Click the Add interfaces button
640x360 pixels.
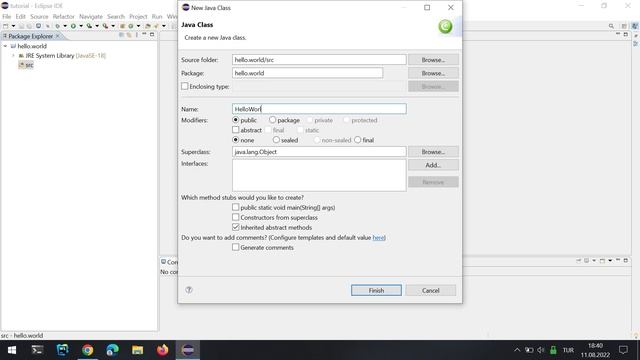point(433,165)
